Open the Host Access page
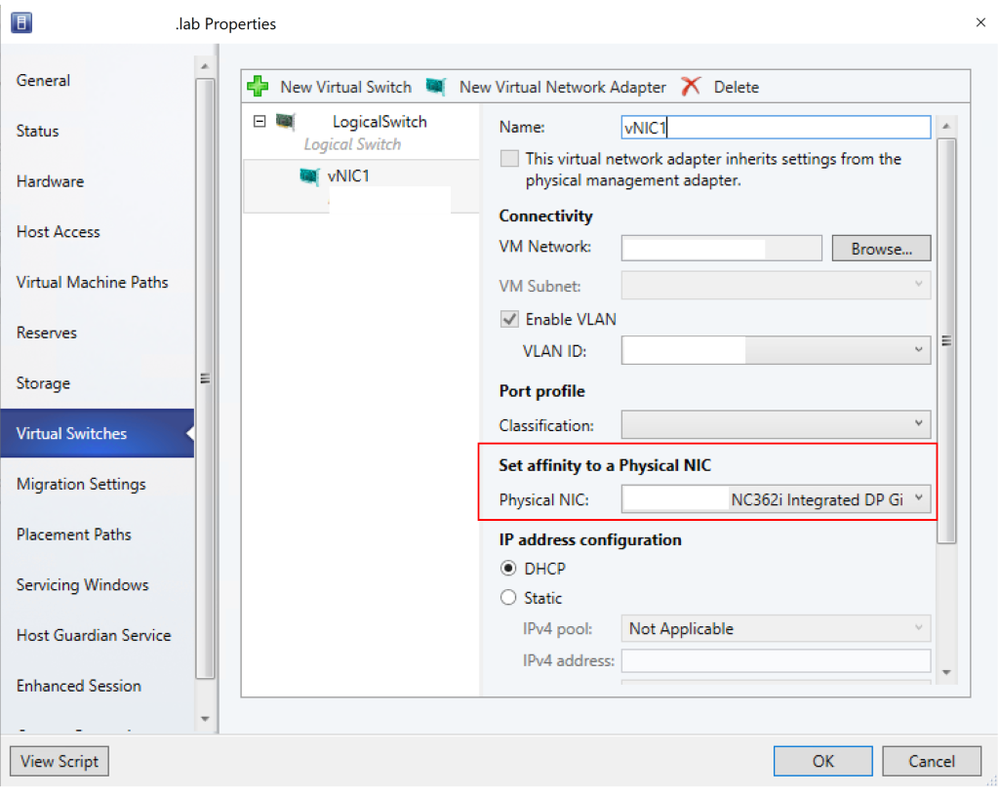The image size is (999, 790). [97, 231]
